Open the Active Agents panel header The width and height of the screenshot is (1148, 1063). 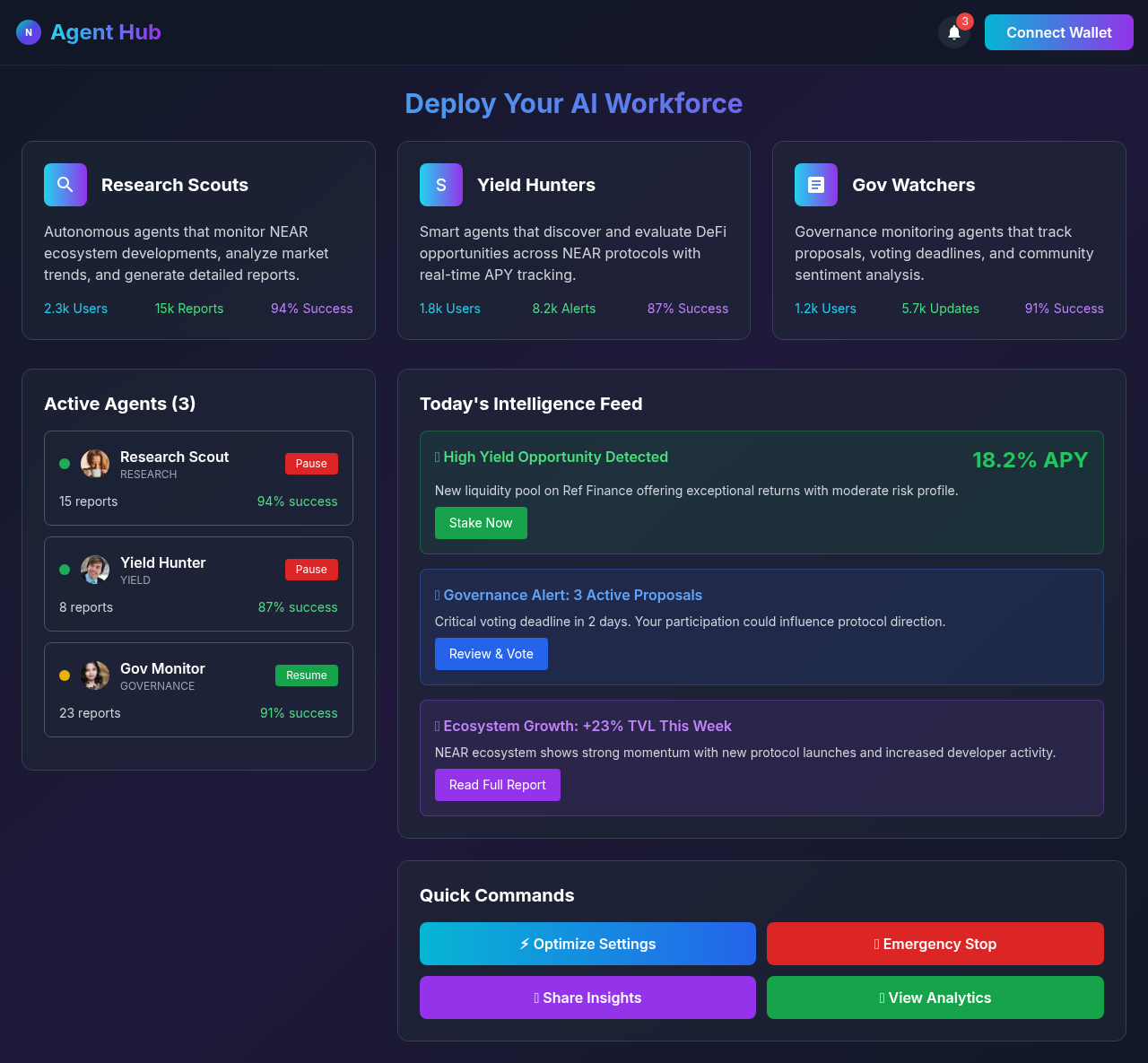119,404
